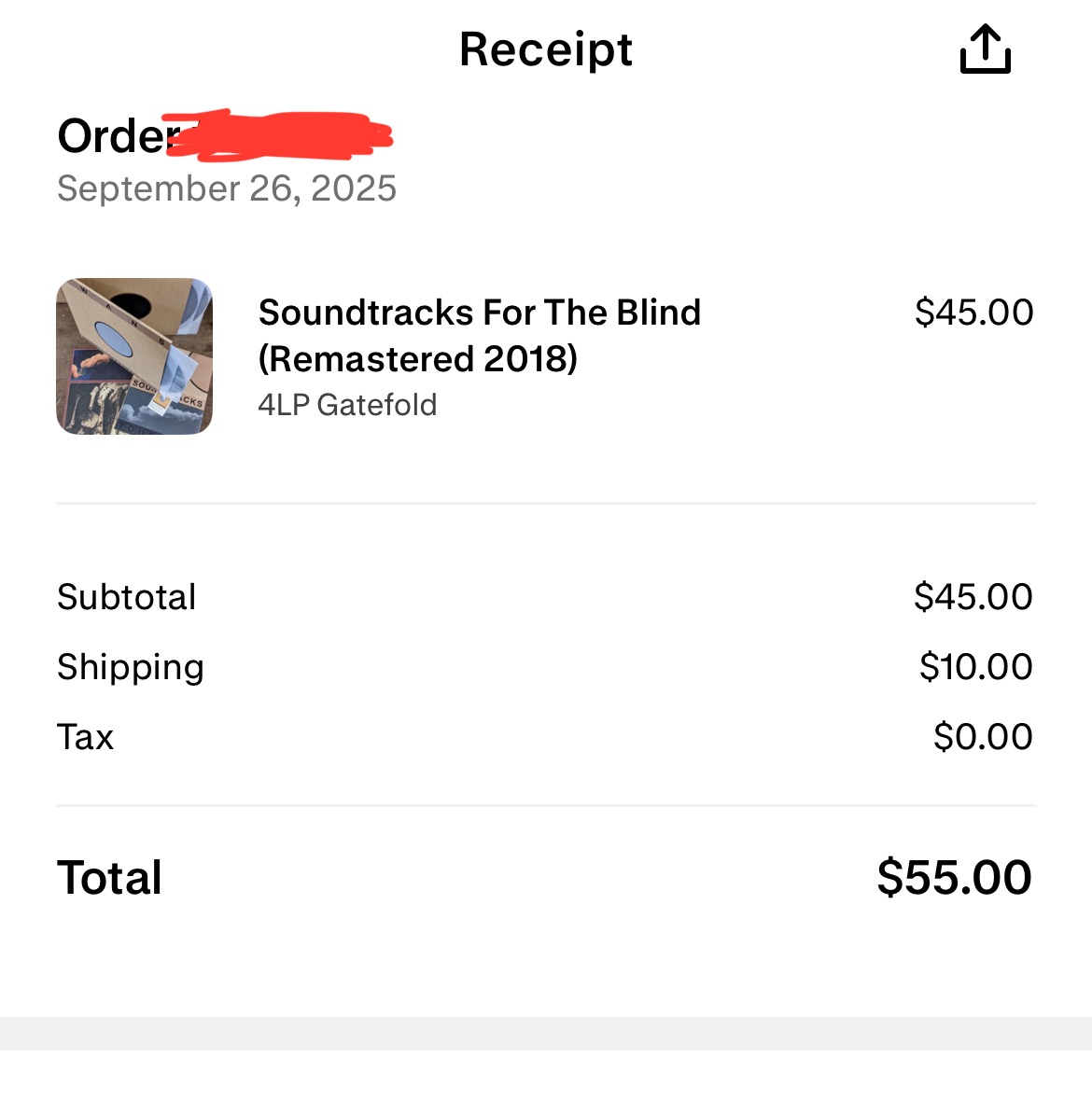Click the 4LP Gatefold variant label
The height and width of the screenshot is (1099, 1092).
347,405
